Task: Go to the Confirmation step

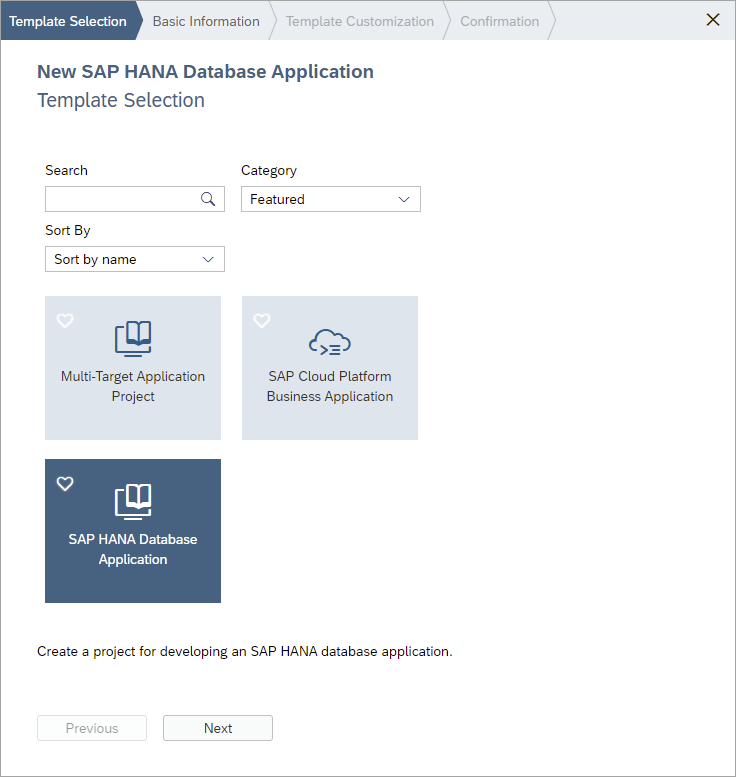Action: (x=500, y=21)
